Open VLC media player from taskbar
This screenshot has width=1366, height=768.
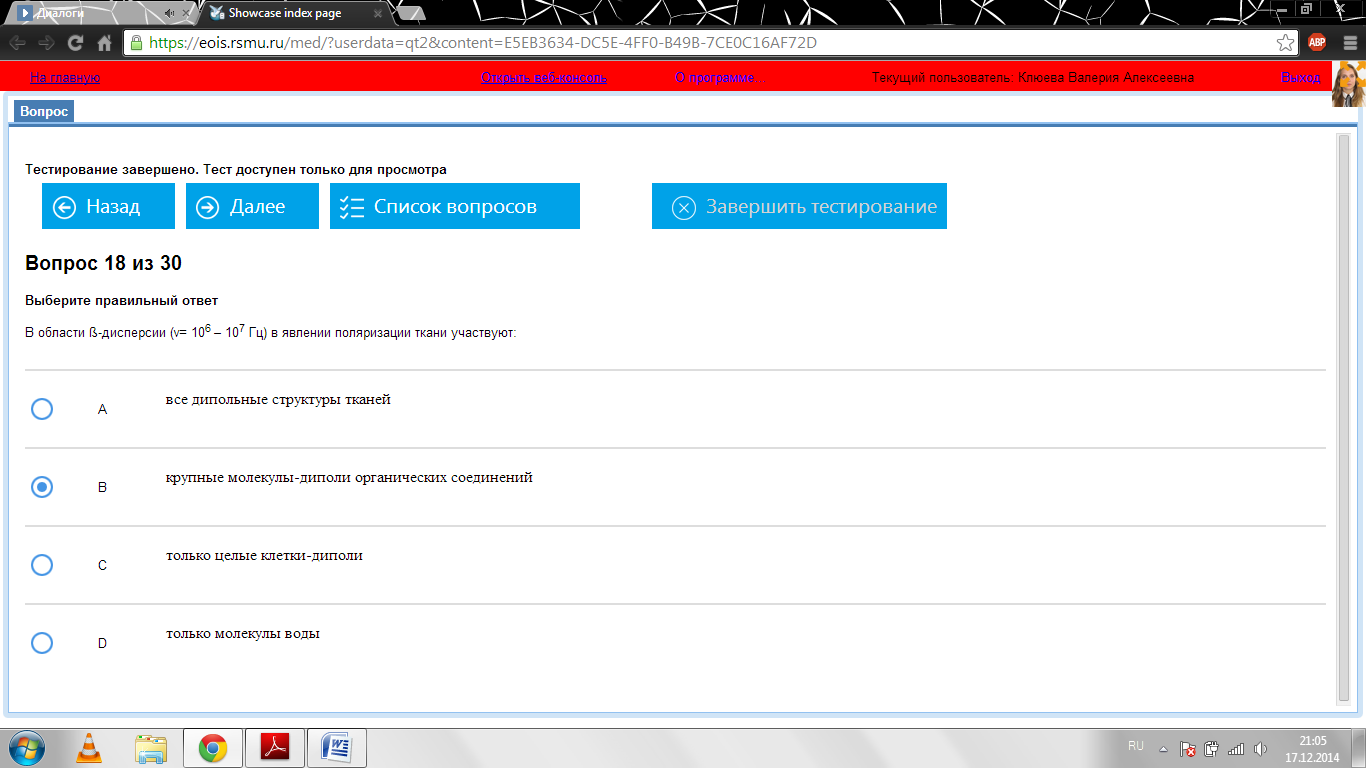[x=89, y=747]
